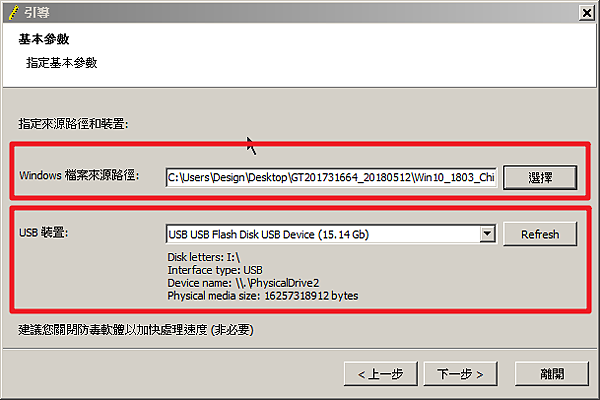600x400 pixels.
Task: Click the 指定來源路徑和裝置 label
Action: tap(73, 124)
